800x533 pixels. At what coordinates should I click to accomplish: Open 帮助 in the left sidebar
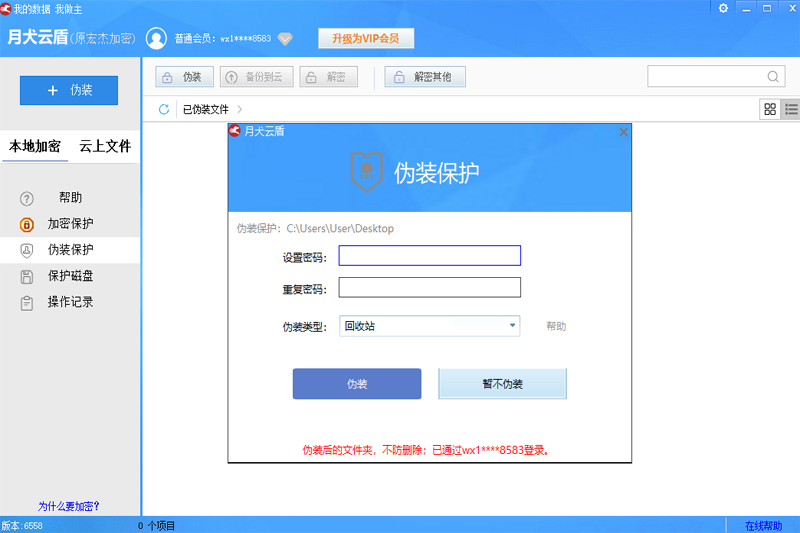point(70,198)
